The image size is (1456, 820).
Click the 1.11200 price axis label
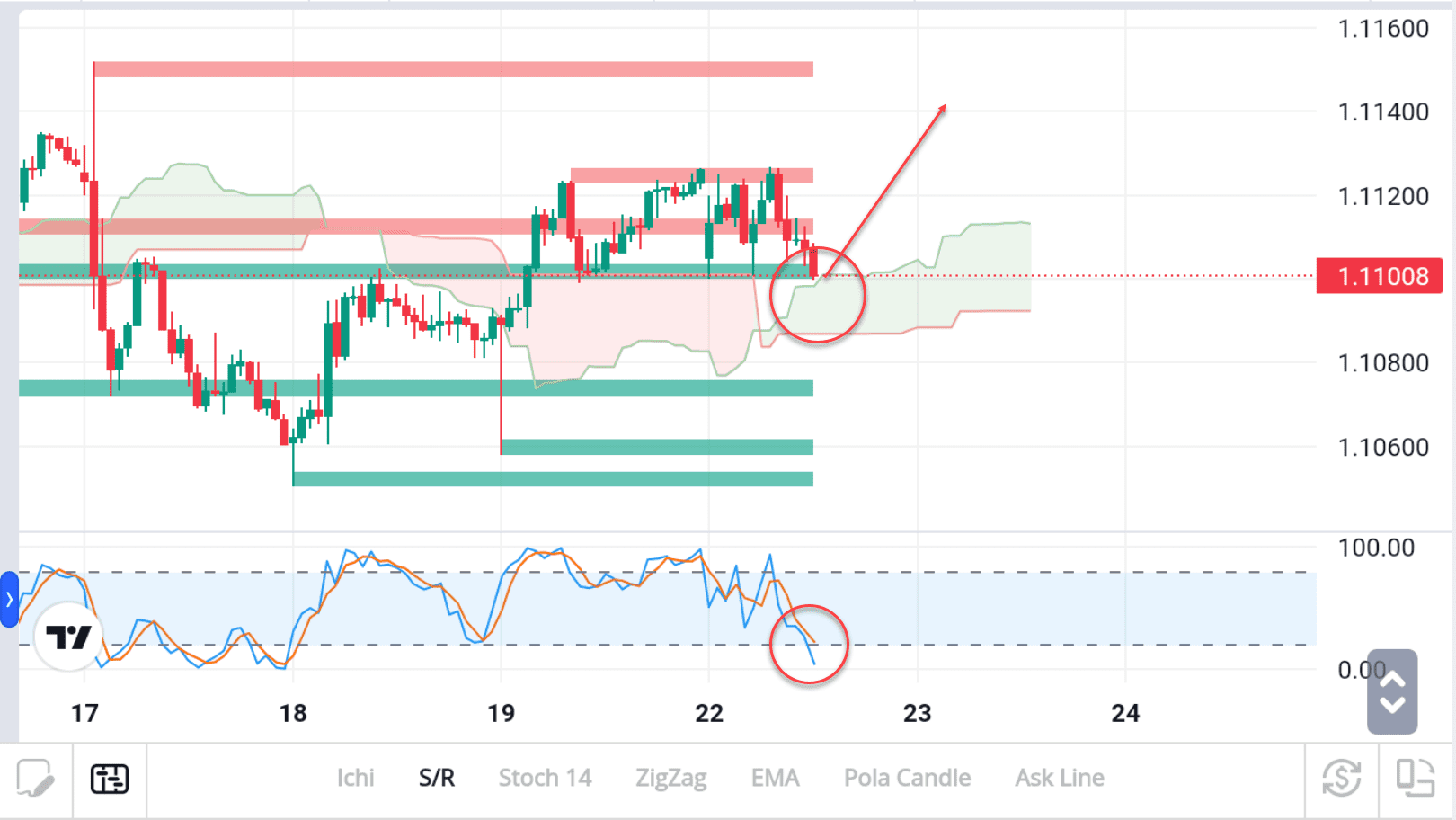tap(1383, 196)
